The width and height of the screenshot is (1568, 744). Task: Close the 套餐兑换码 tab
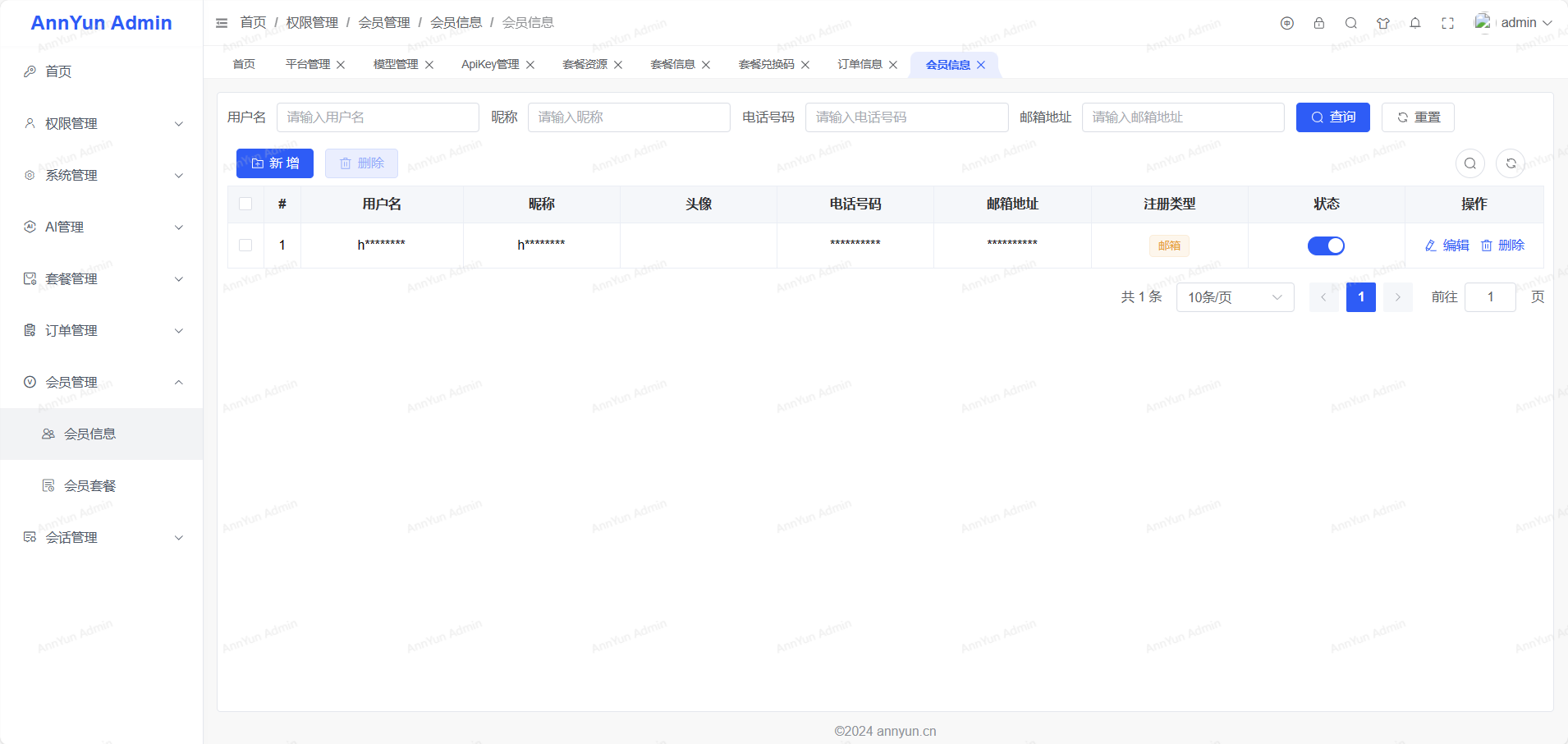[805, 65]
